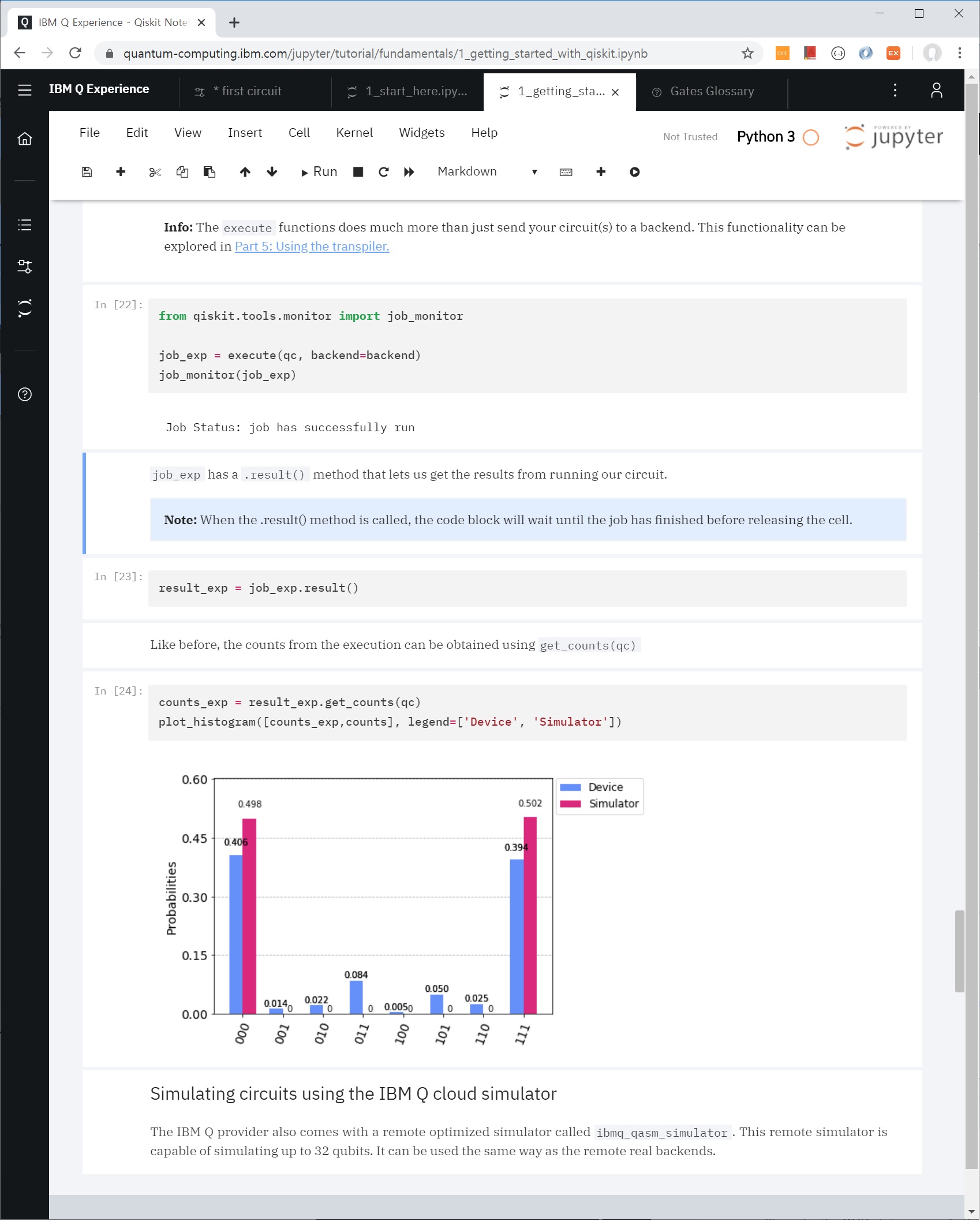Click the Simulating circuits heading
980x1221 pixels.
click(x=353, y=1094)
